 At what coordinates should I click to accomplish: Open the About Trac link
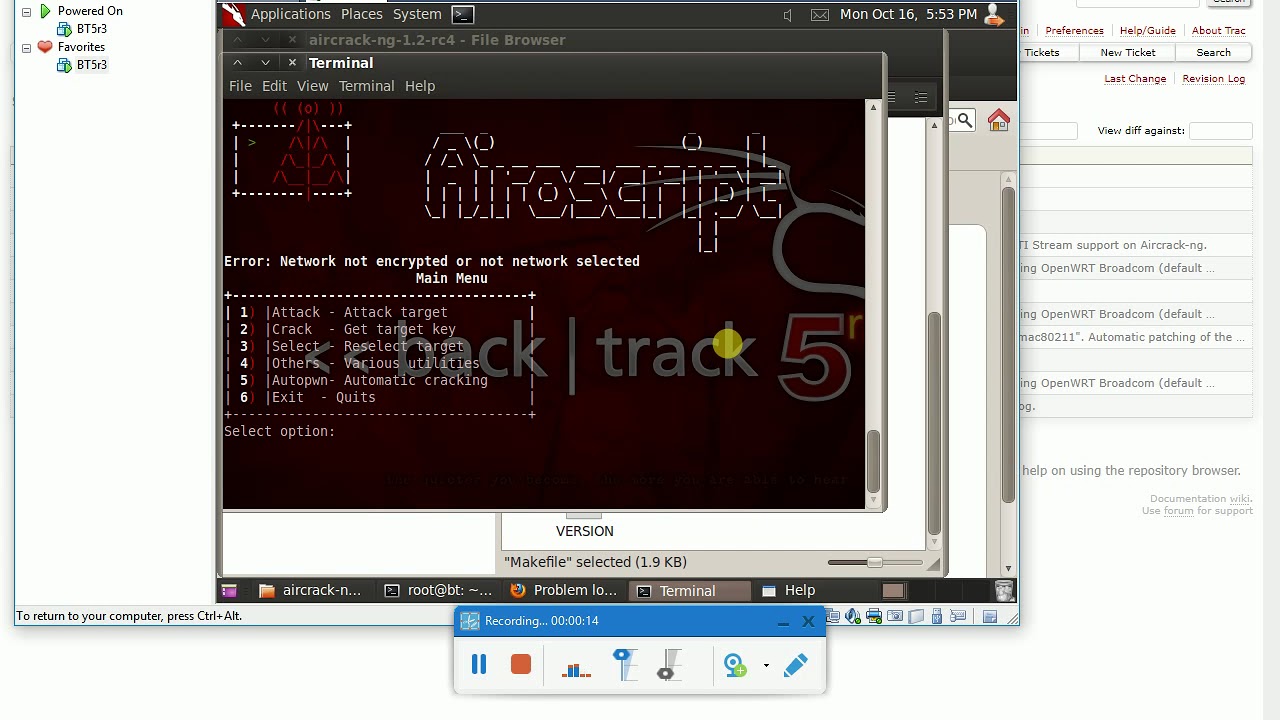point(1218,31)
